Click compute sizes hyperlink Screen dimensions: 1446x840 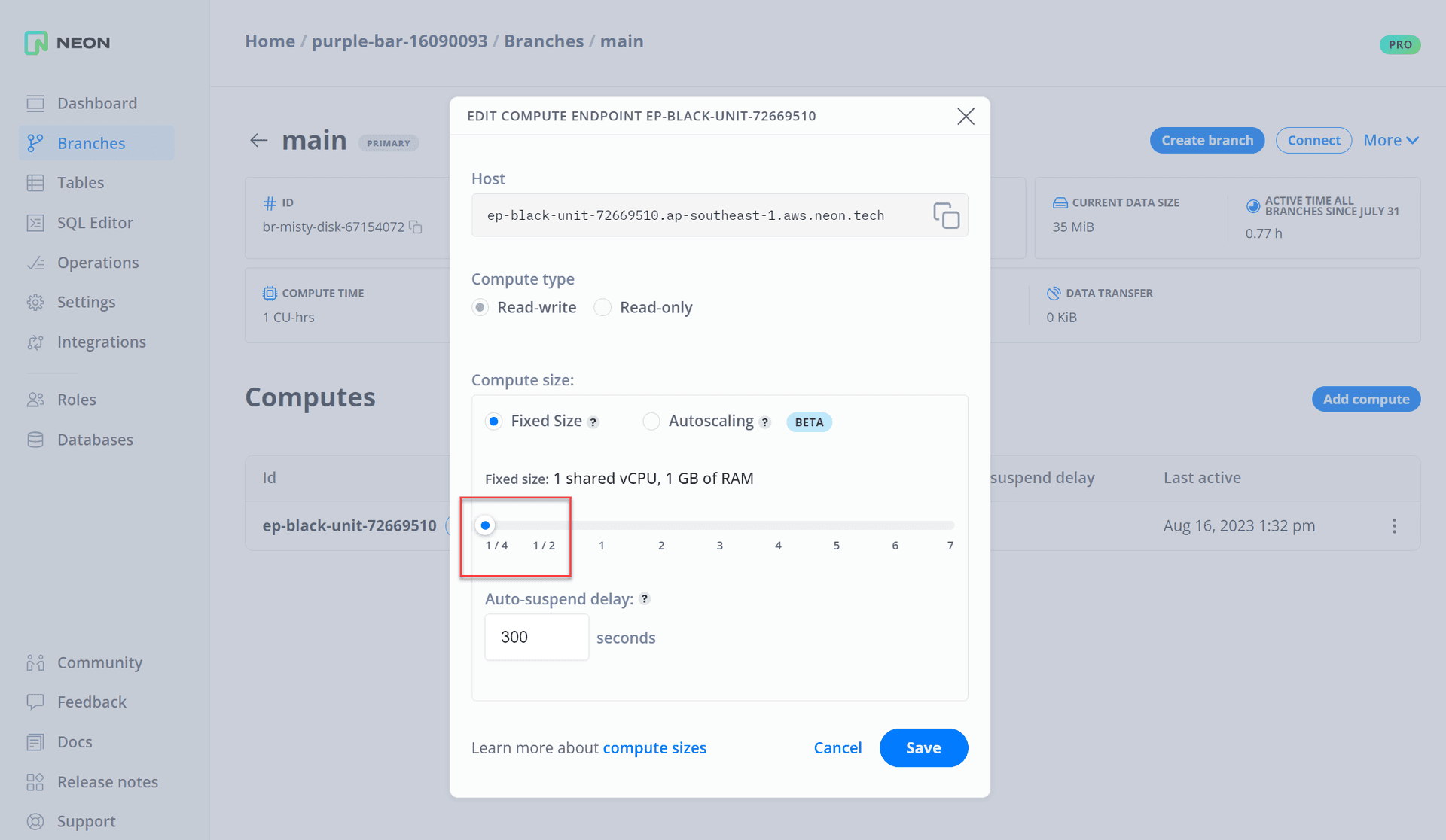[654, 748]
